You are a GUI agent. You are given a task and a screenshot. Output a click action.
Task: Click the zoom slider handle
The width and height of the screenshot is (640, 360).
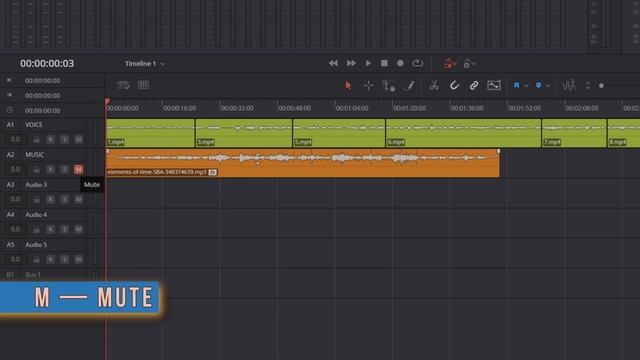click(x=601, y=86)
